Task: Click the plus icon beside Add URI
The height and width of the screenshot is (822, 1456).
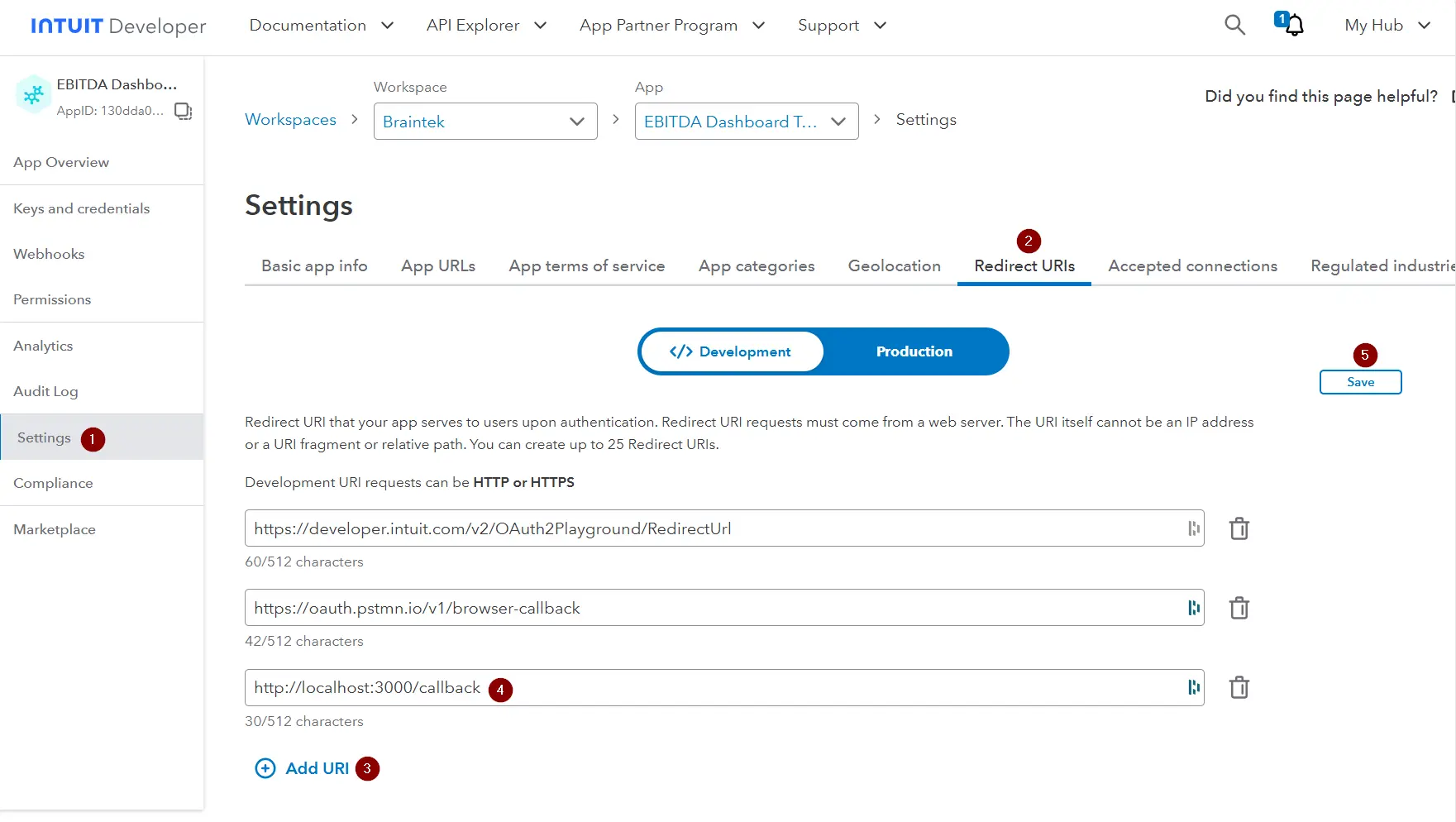Action: [x=265, y=768]
